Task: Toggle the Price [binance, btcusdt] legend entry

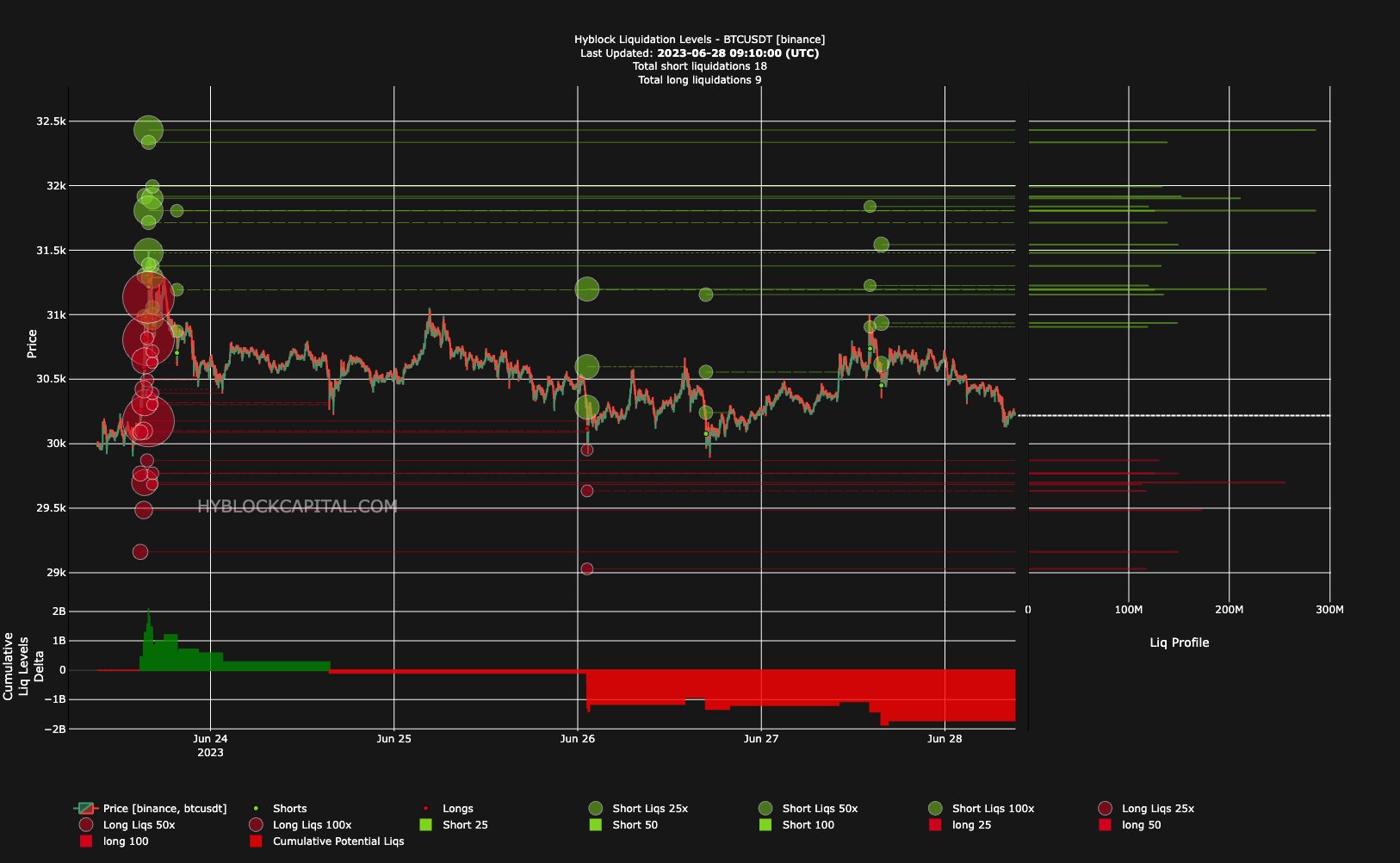Action: tap(152, 809)
